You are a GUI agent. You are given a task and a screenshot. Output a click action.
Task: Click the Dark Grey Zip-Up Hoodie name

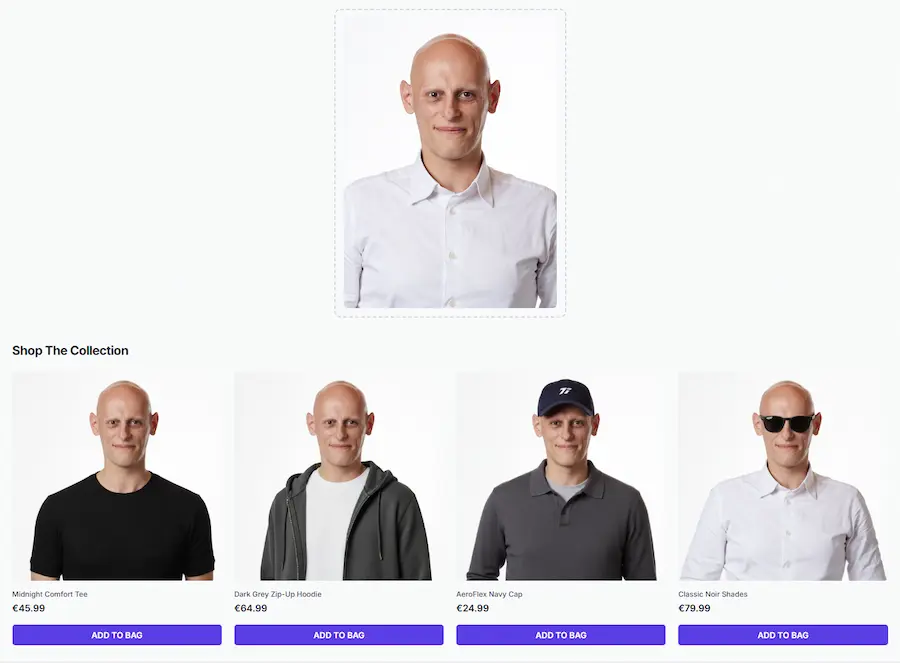coord(278,594)
